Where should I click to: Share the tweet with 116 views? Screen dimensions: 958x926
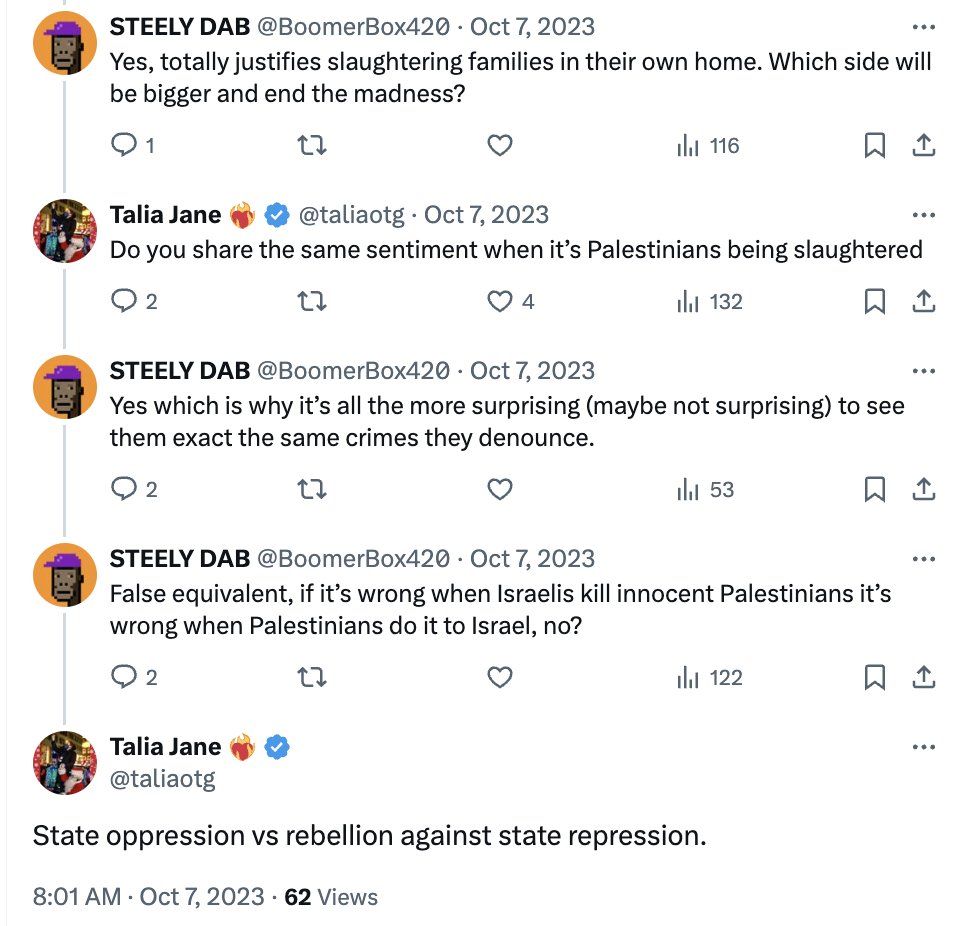tap(924, 146)
